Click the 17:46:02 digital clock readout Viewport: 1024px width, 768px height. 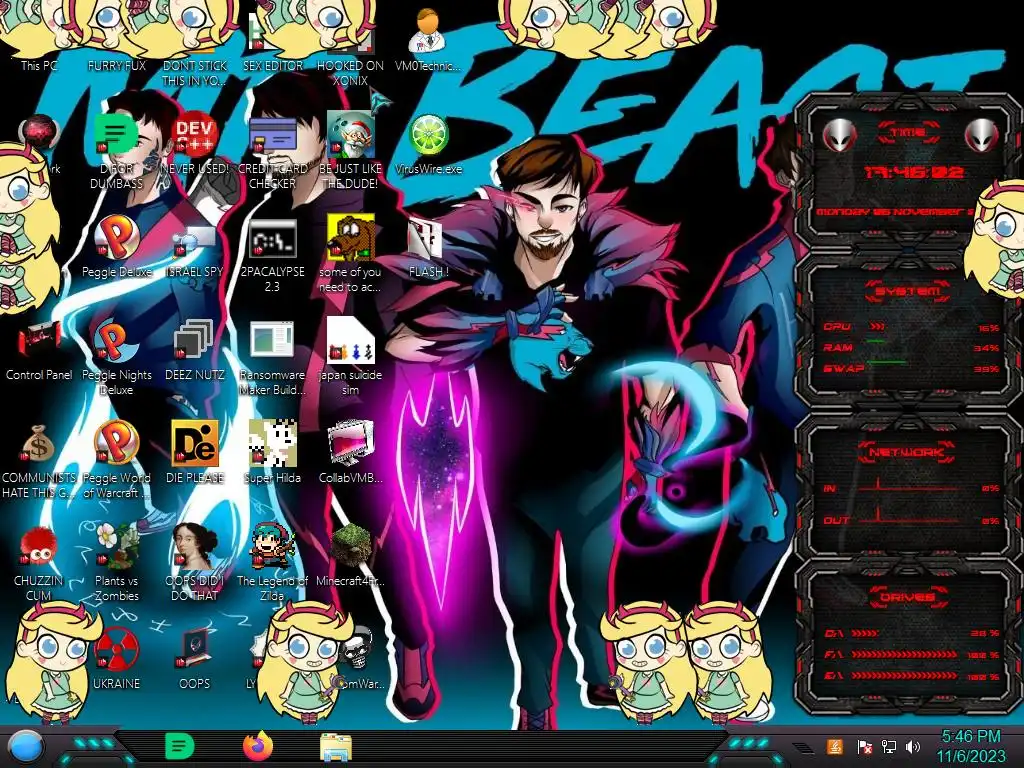pos(913,172)
